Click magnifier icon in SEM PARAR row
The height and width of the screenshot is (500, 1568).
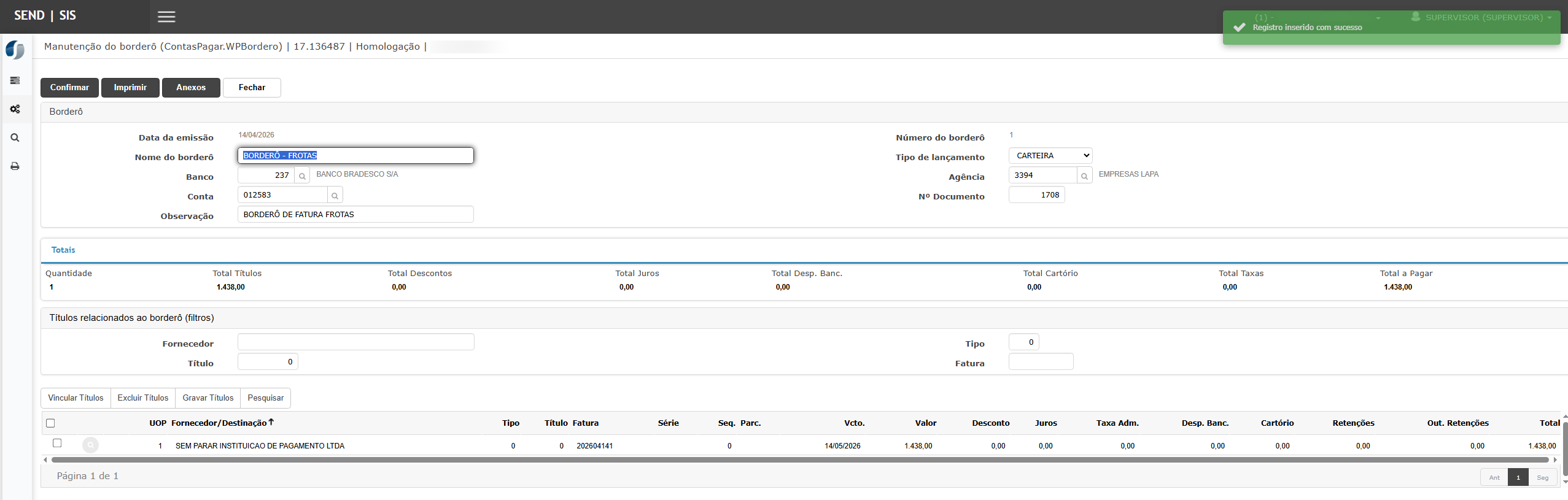(90, 445)
